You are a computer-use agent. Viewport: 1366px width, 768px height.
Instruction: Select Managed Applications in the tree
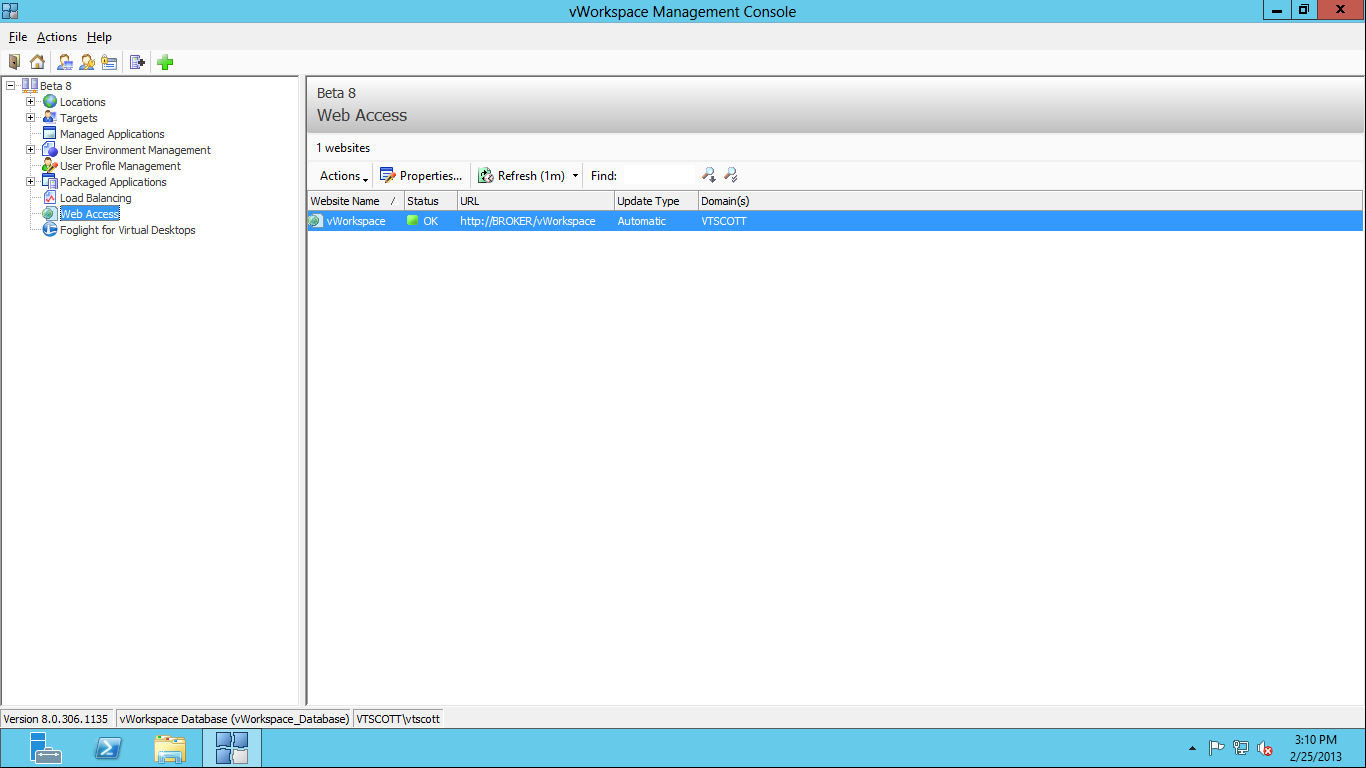[112, 134]
